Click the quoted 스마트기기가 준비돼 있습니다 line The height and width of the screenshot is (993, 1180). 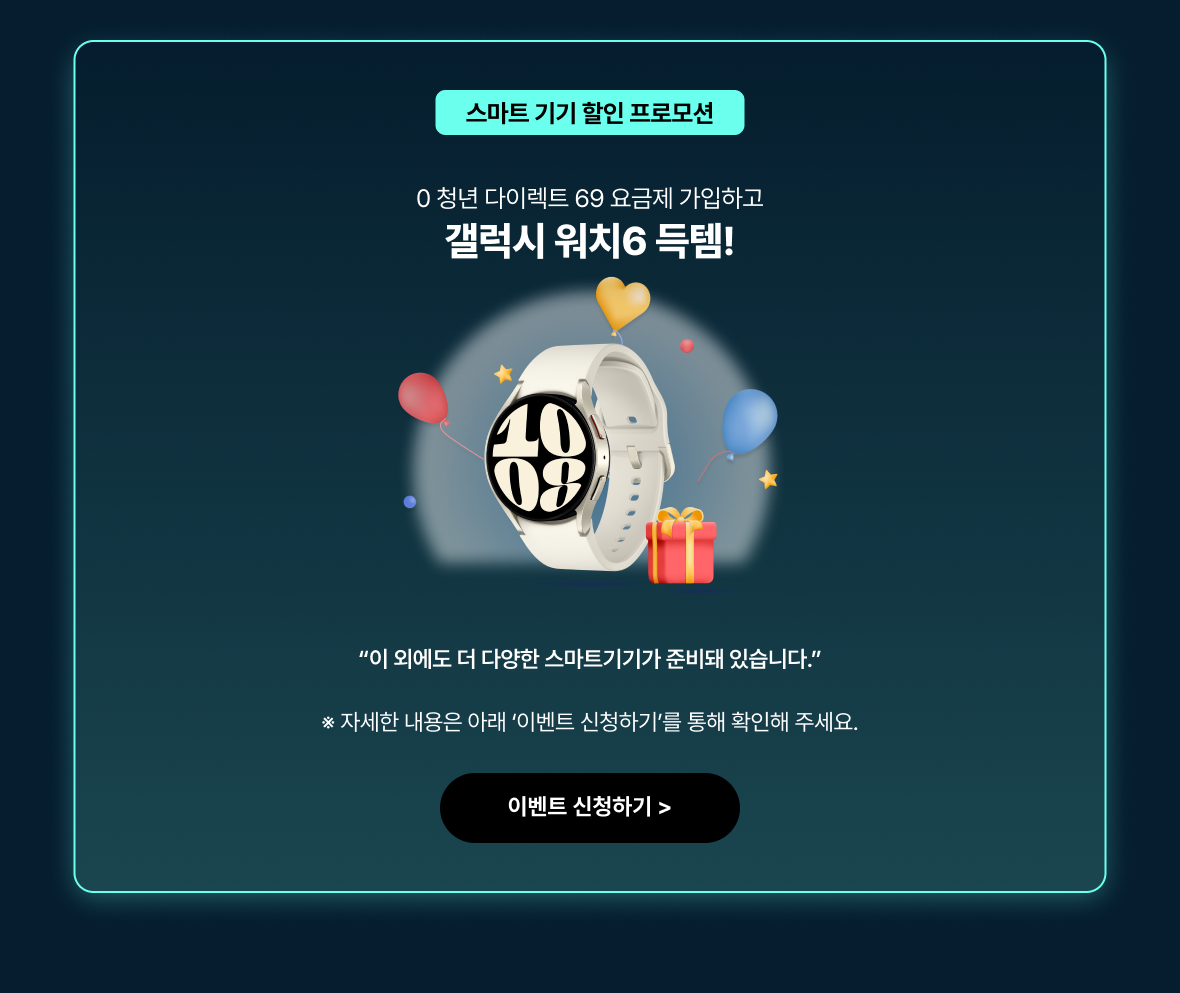[x=589, y=659]
